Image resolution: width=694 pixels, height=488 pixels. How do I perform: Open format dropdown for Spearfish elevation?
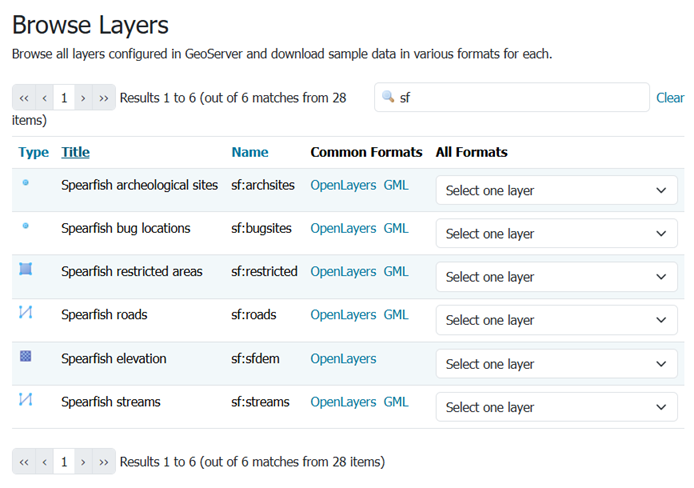click(x=556, y=364)
